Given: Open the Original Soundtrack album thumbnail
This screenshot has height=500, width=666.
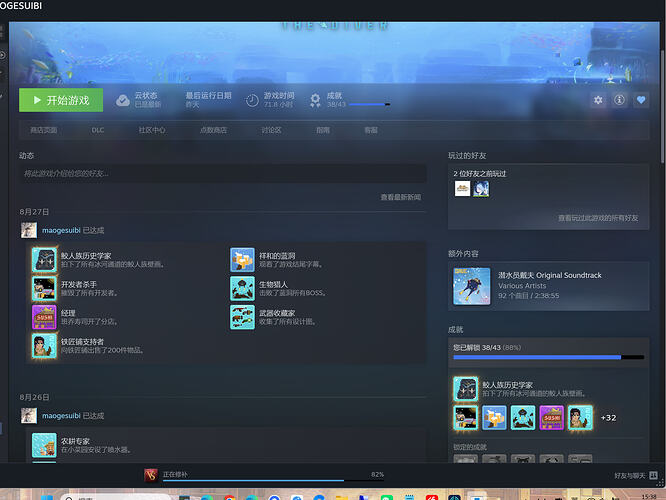Looking at the screenshot, I should pos(471,286).
